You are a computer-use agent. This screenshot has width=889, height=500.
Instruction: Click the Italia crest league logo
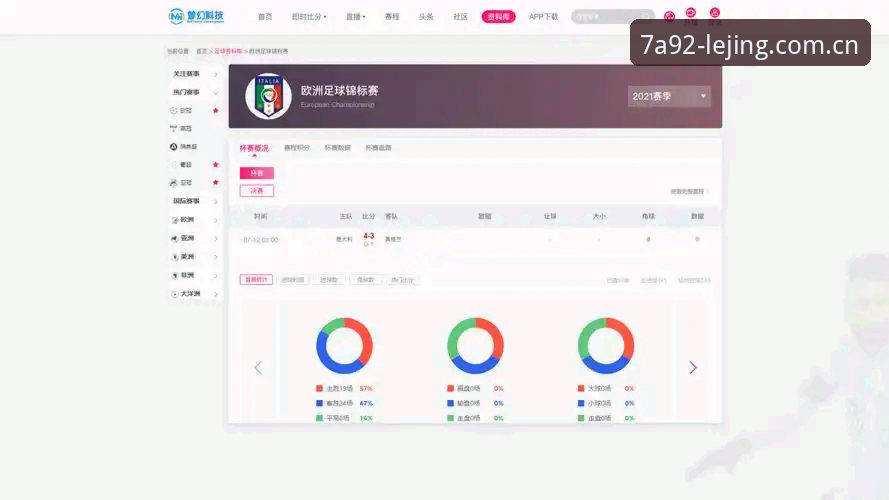click(x=268, y=96)
